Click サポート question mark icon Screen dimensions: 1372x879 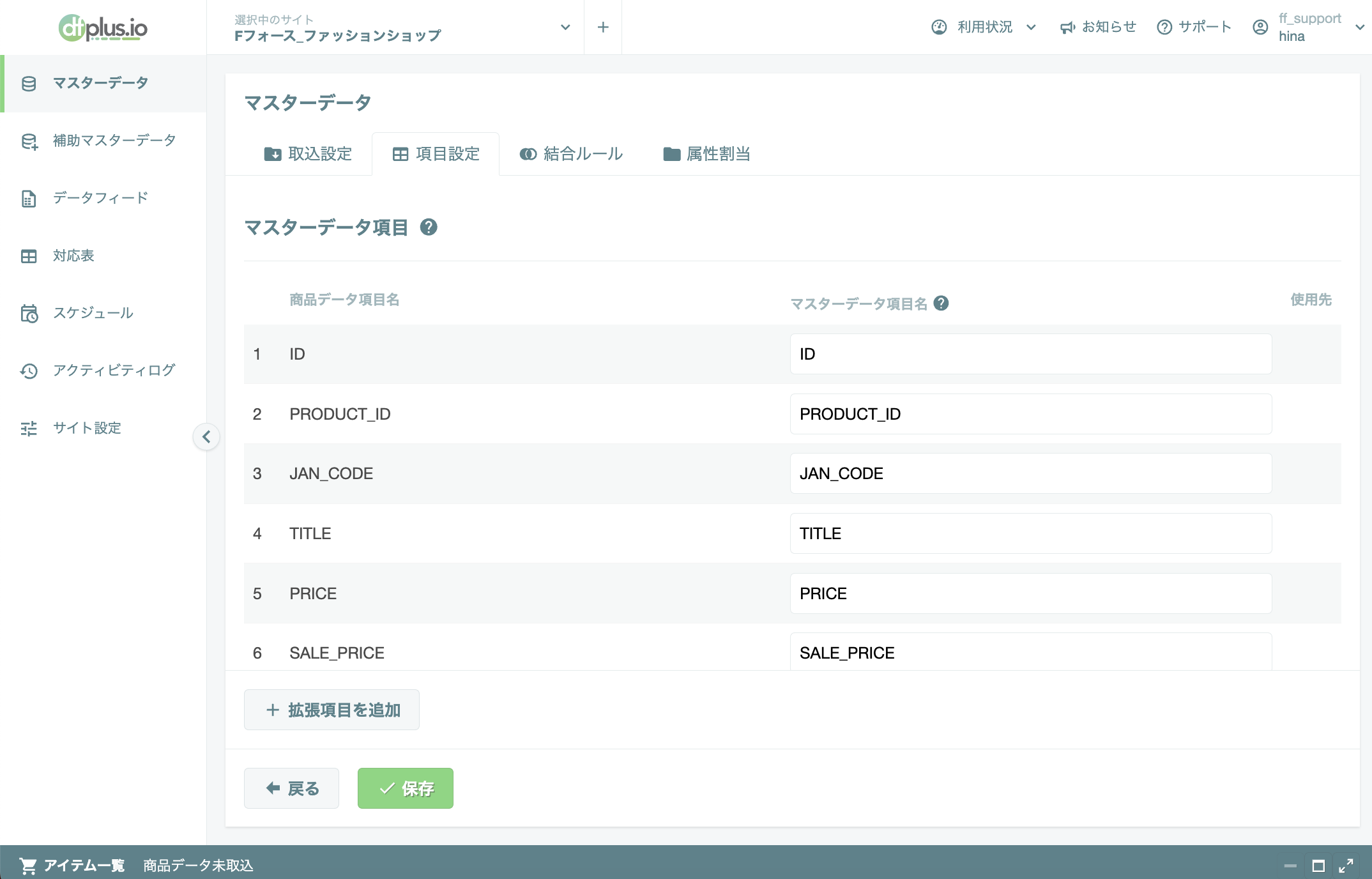pyautogui.click(x=1164, y=27)
